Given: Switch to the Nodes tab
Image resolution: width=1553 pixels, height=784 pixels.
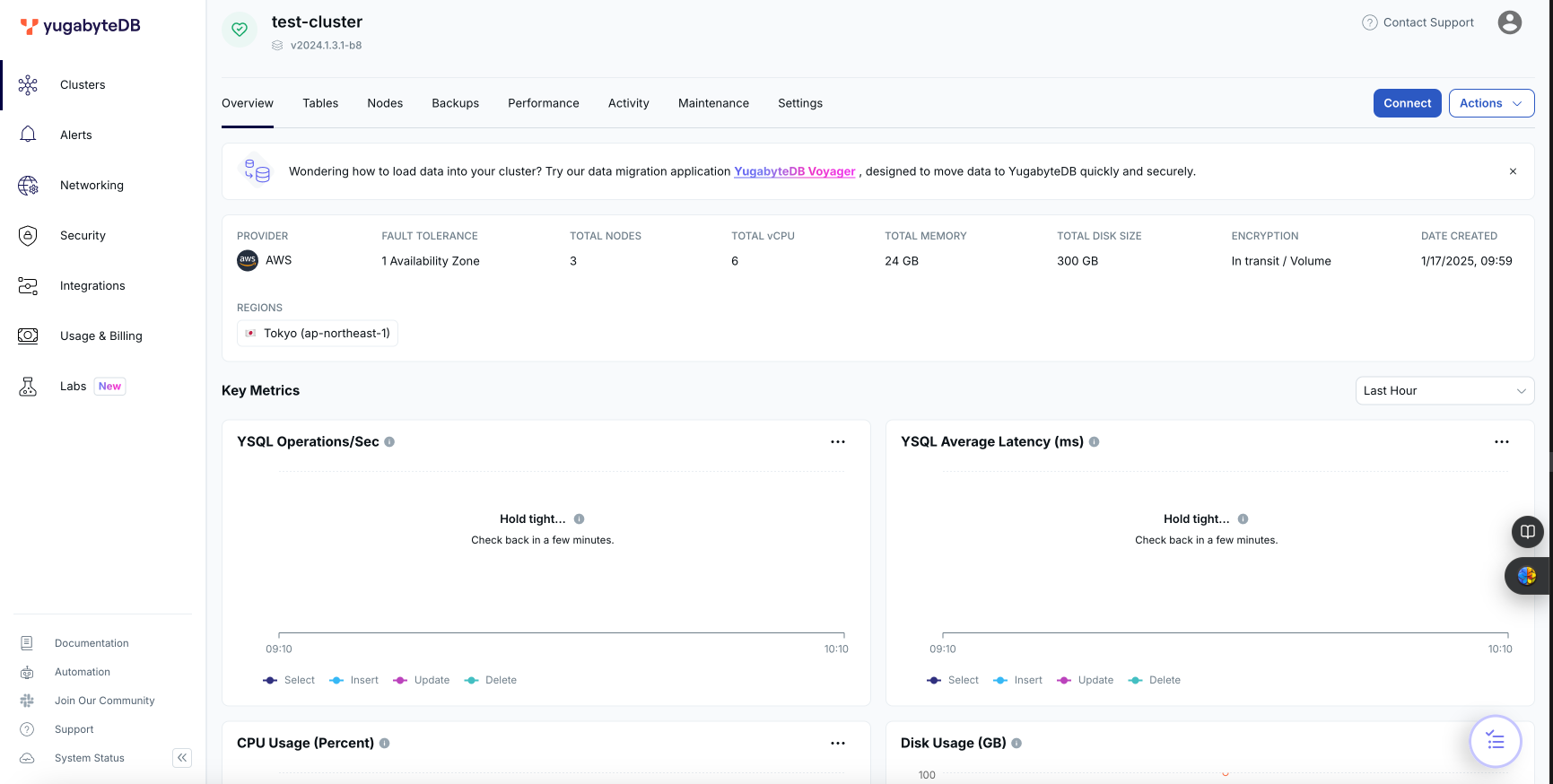Looking at the screenshot, I should click(x=385, y=103).
